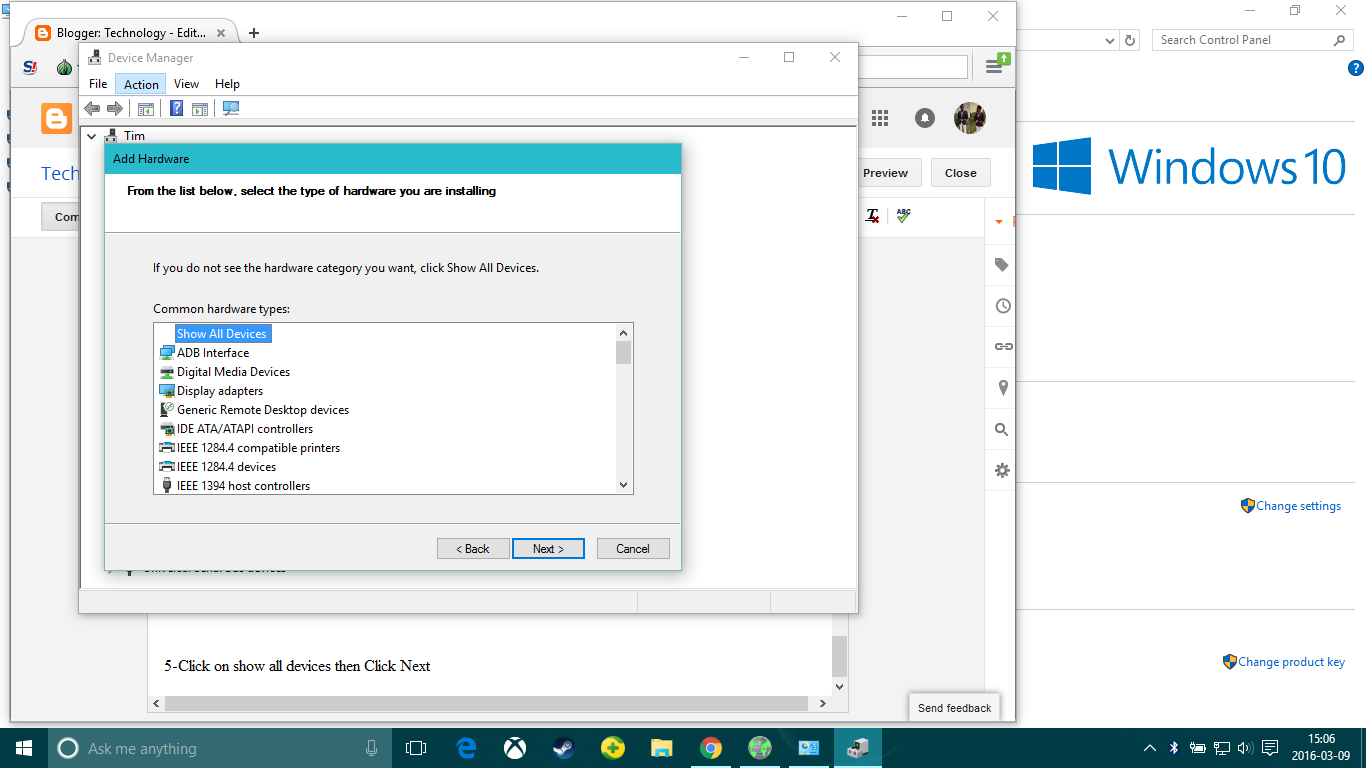Collapse the Tim device tree node
The width and height of the screenshot is (1366, 768).
point(91,135)
